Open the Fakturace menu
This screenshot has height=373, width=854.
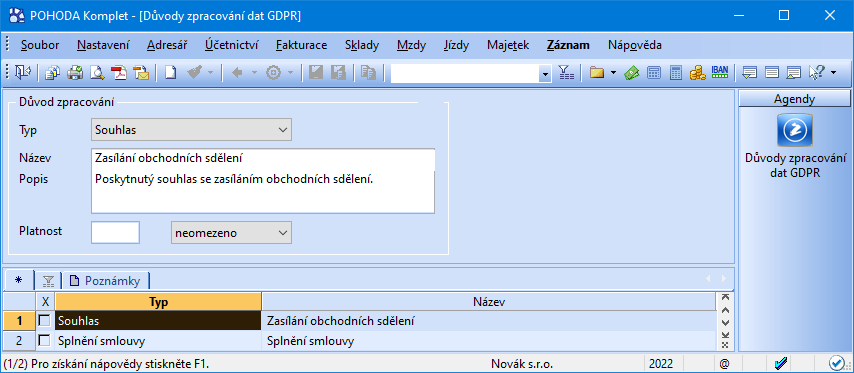302,45
